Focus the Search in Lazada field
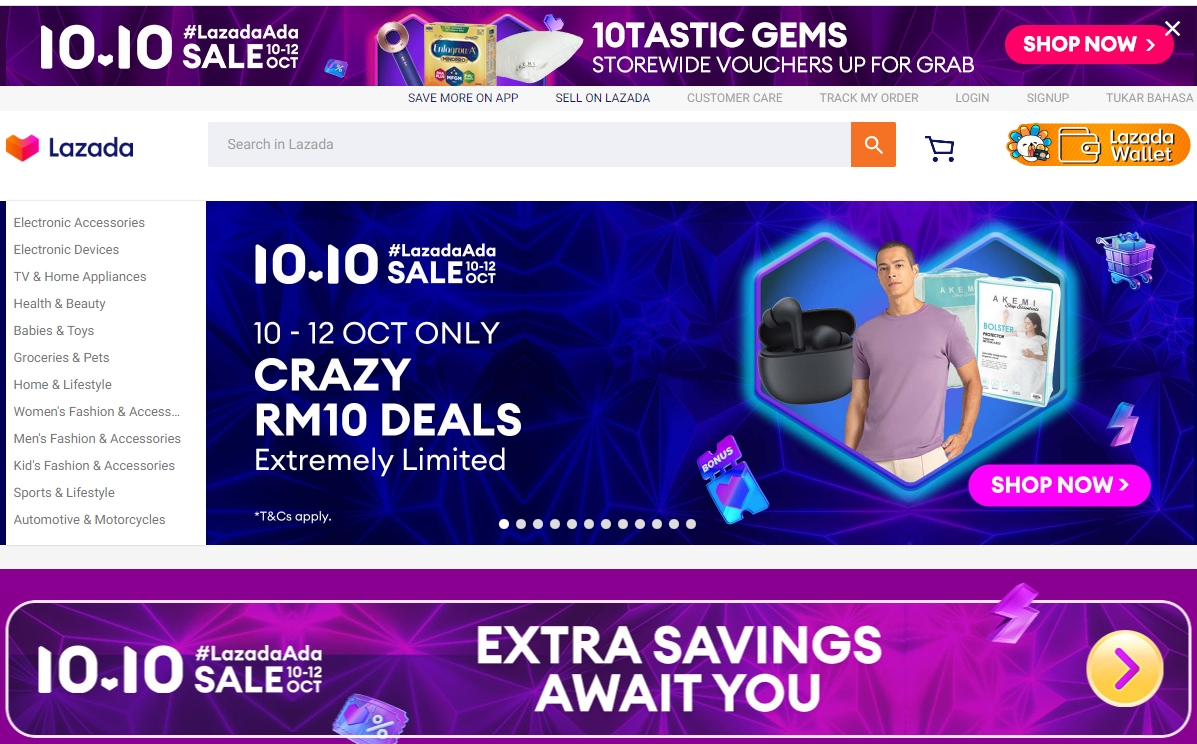This screenshot has height=744, width=1197. 529,144
